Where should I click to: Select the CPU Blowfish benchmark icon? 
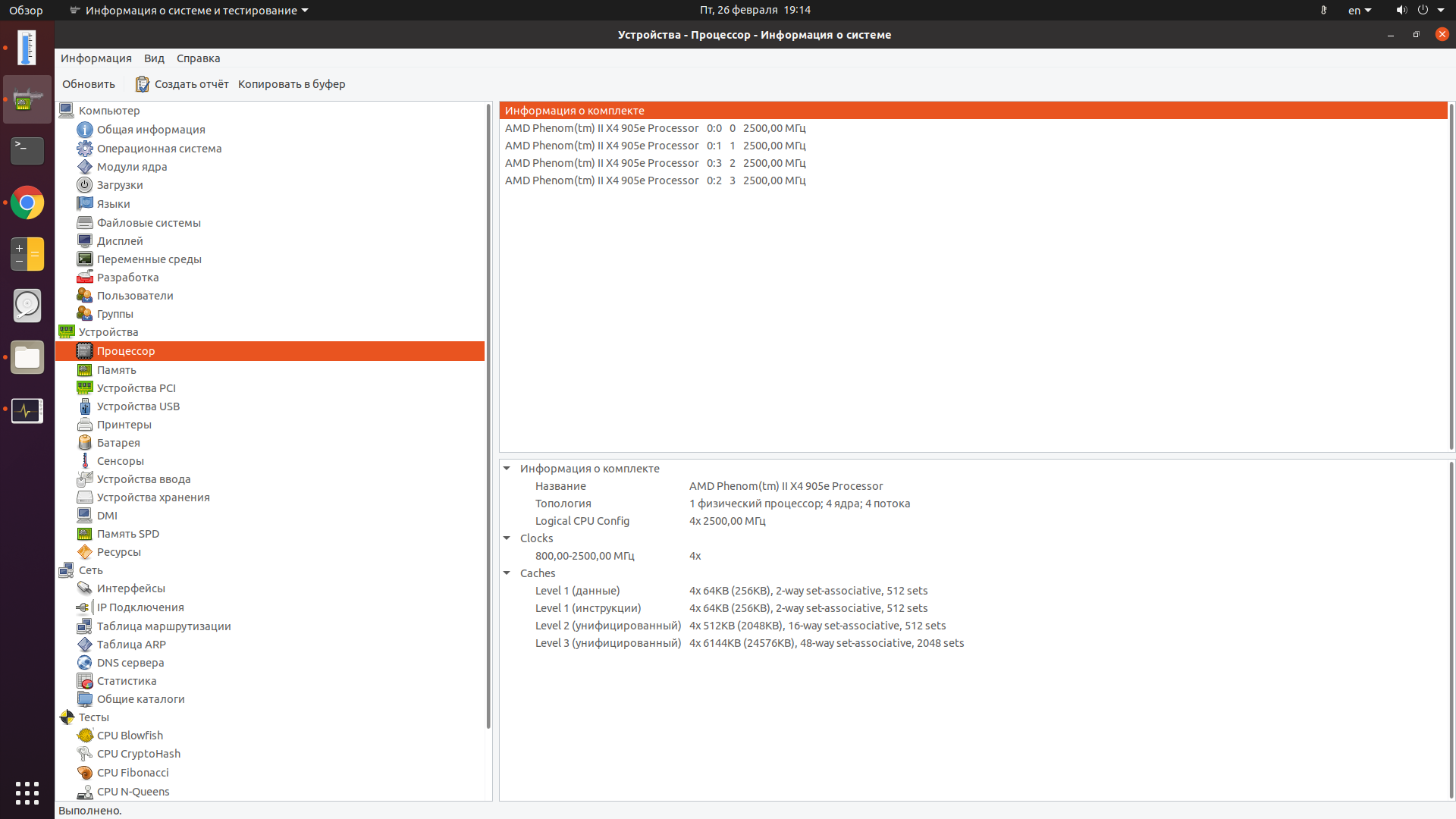[85, 736]
